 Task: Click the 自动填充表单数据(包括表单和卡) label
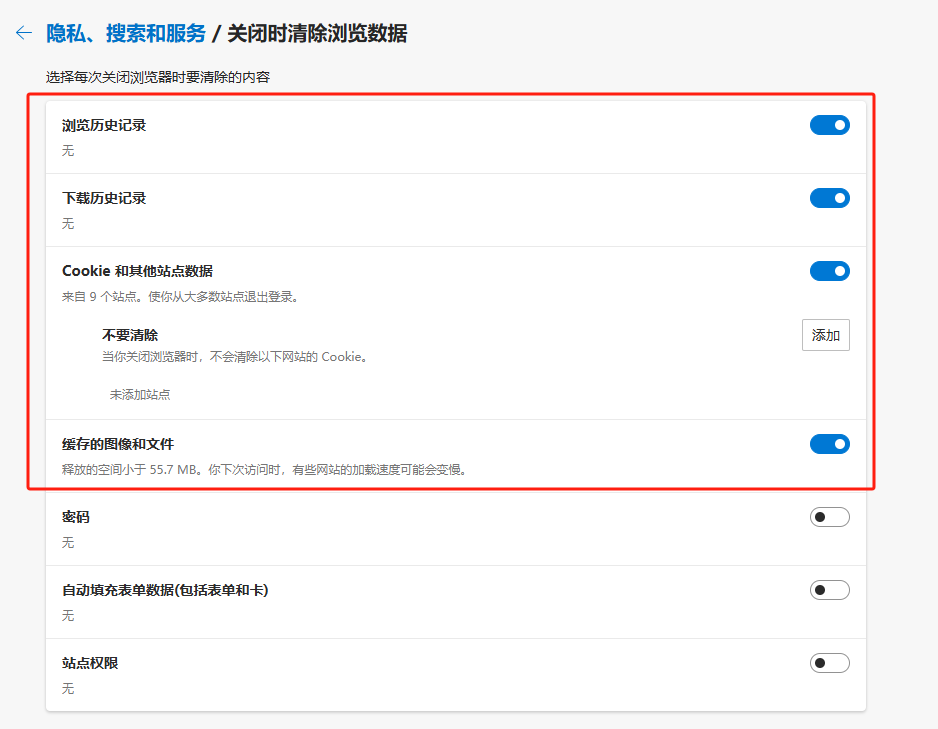[165, 590]
